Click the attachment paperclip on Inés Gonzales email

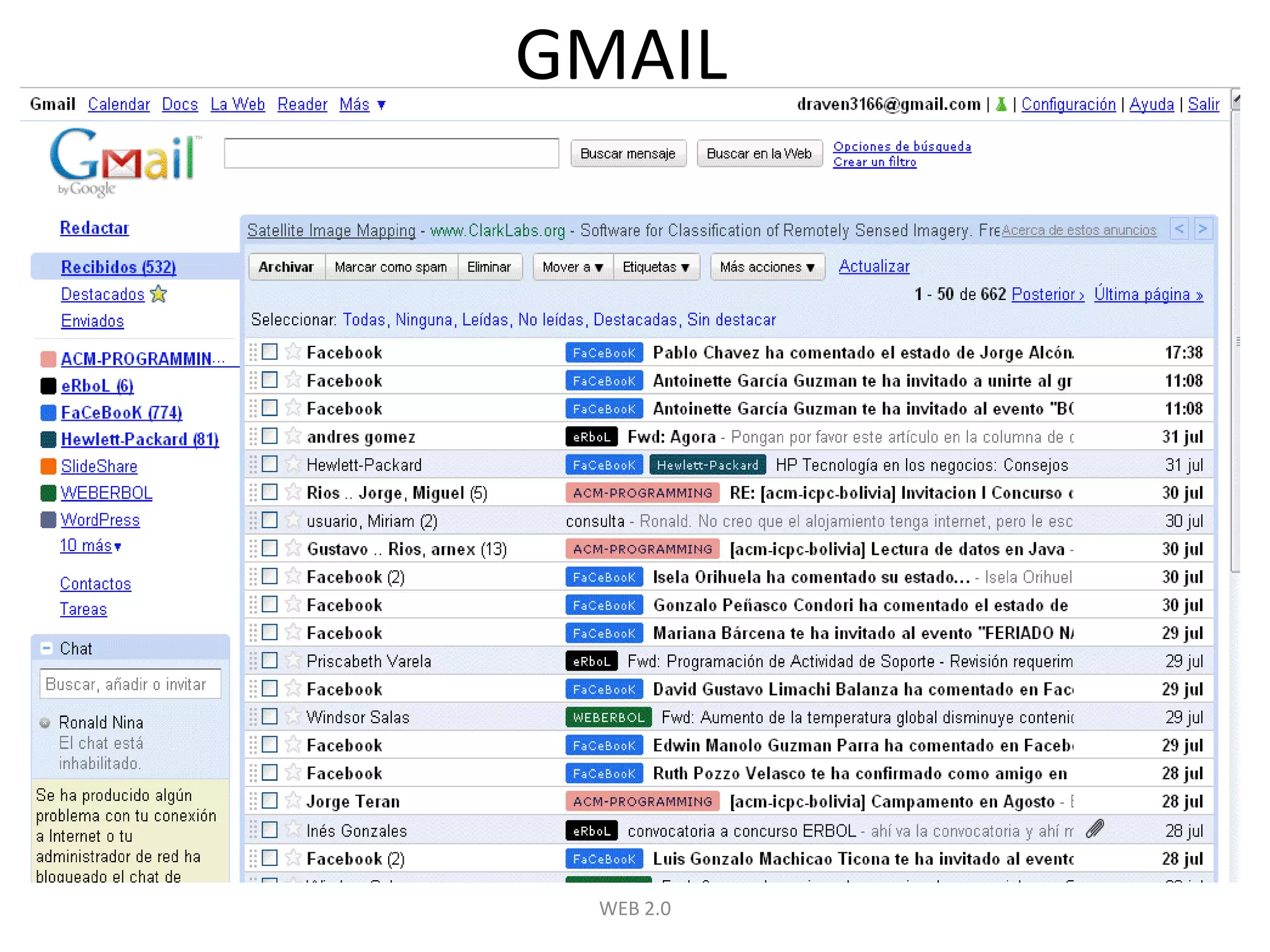click(x=1095, y=829)
